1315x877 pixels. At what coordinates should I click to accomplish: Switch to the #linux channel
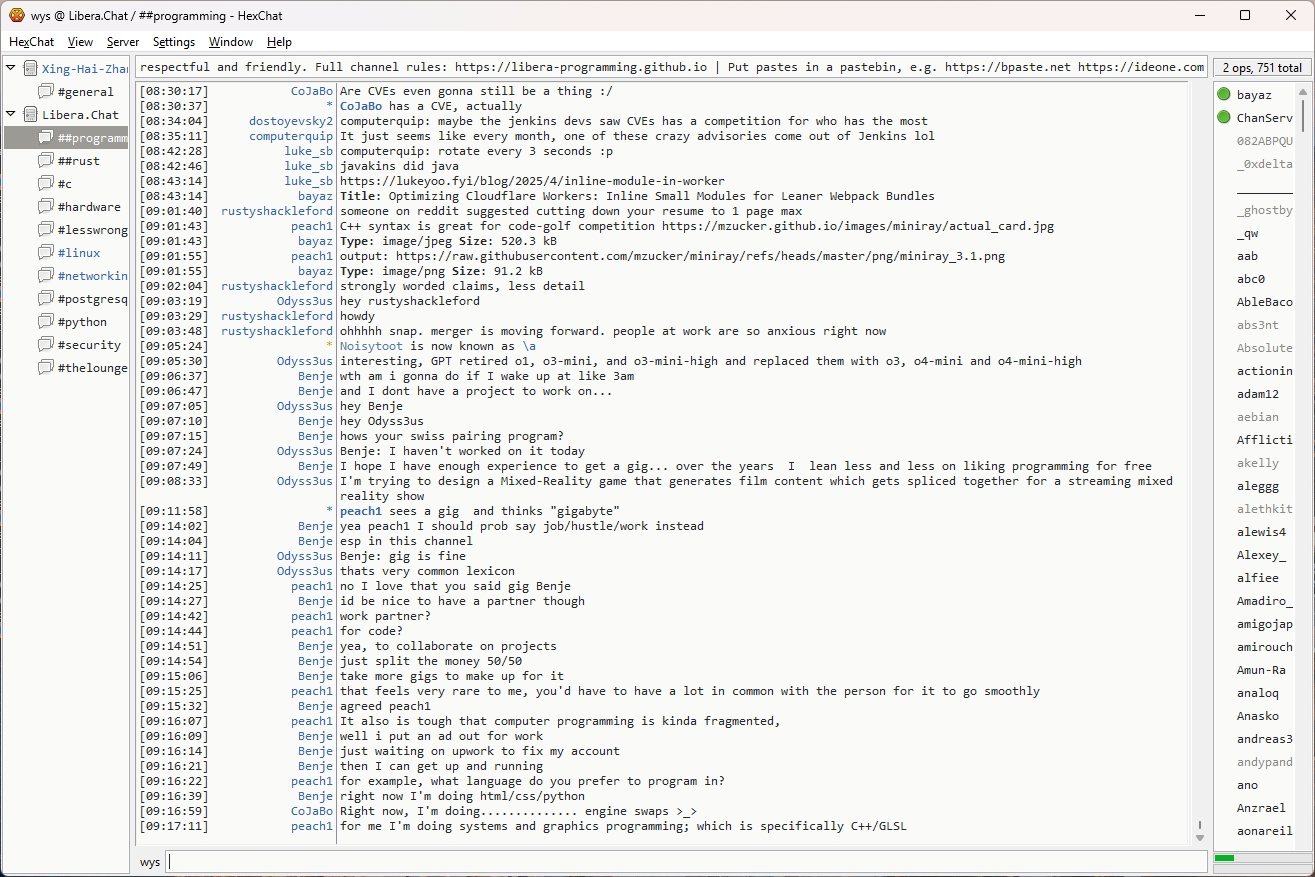point(78,253)
